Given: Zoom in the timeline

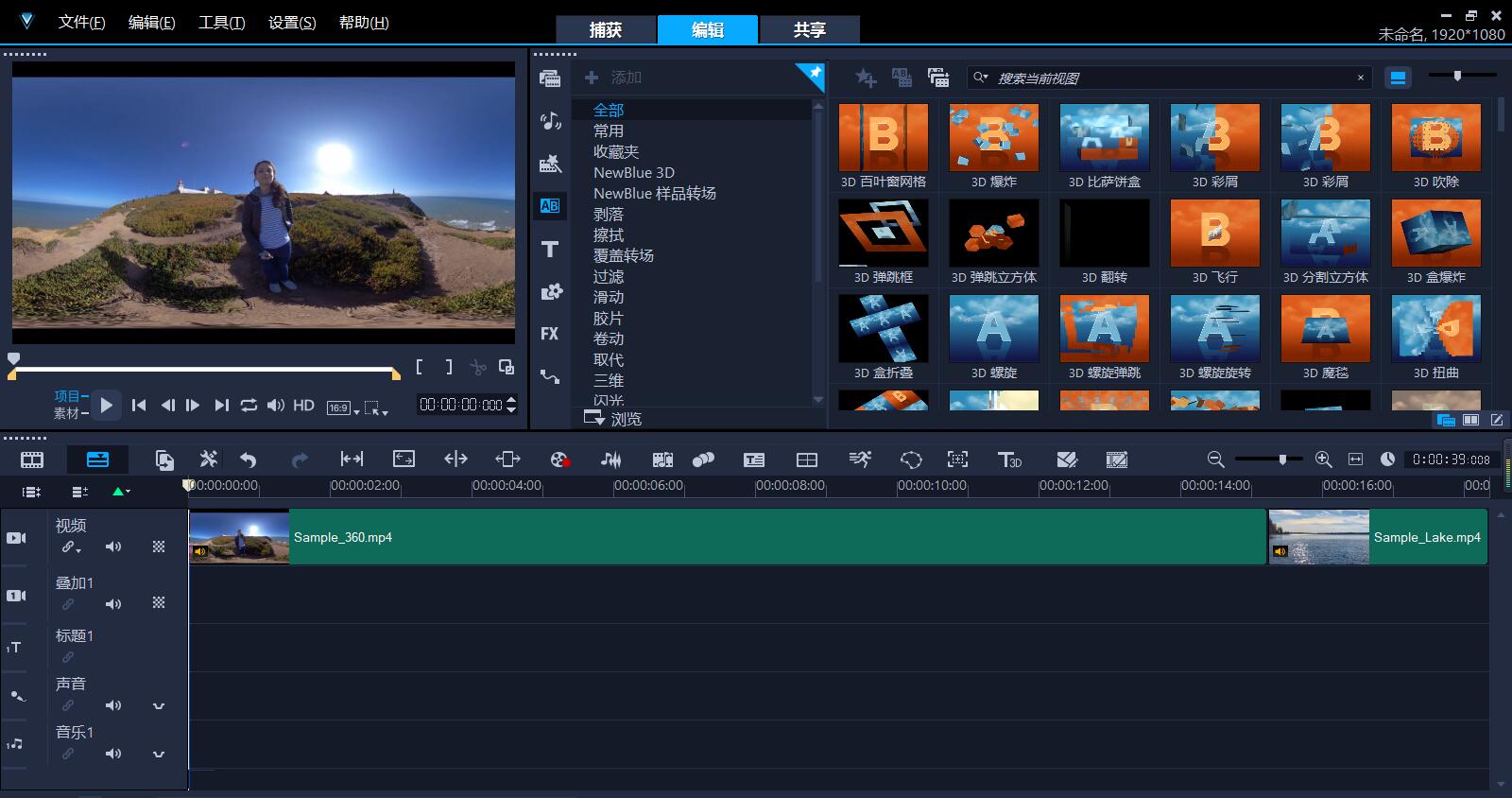Looking at the screenshot, I should pyautogui.click(x=1323, y=460).
